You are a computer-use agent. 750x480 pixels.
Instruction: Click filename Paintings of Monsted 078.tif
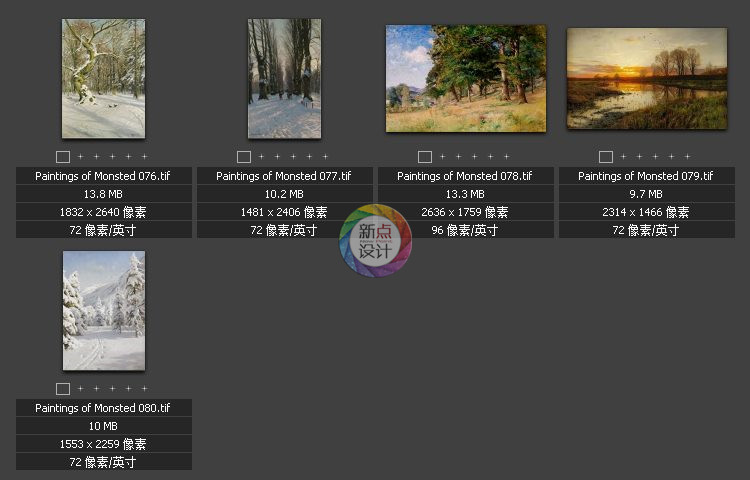[465, 176]
